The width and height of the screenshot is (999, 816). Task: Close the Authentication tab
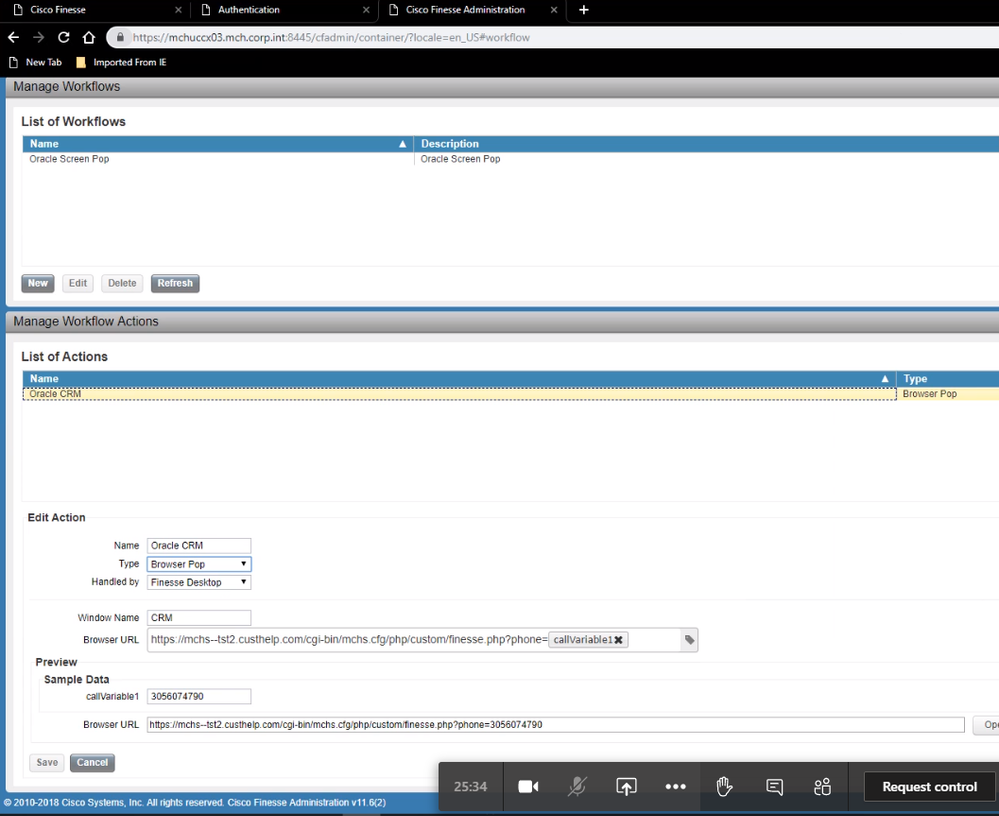click(366, 10)
